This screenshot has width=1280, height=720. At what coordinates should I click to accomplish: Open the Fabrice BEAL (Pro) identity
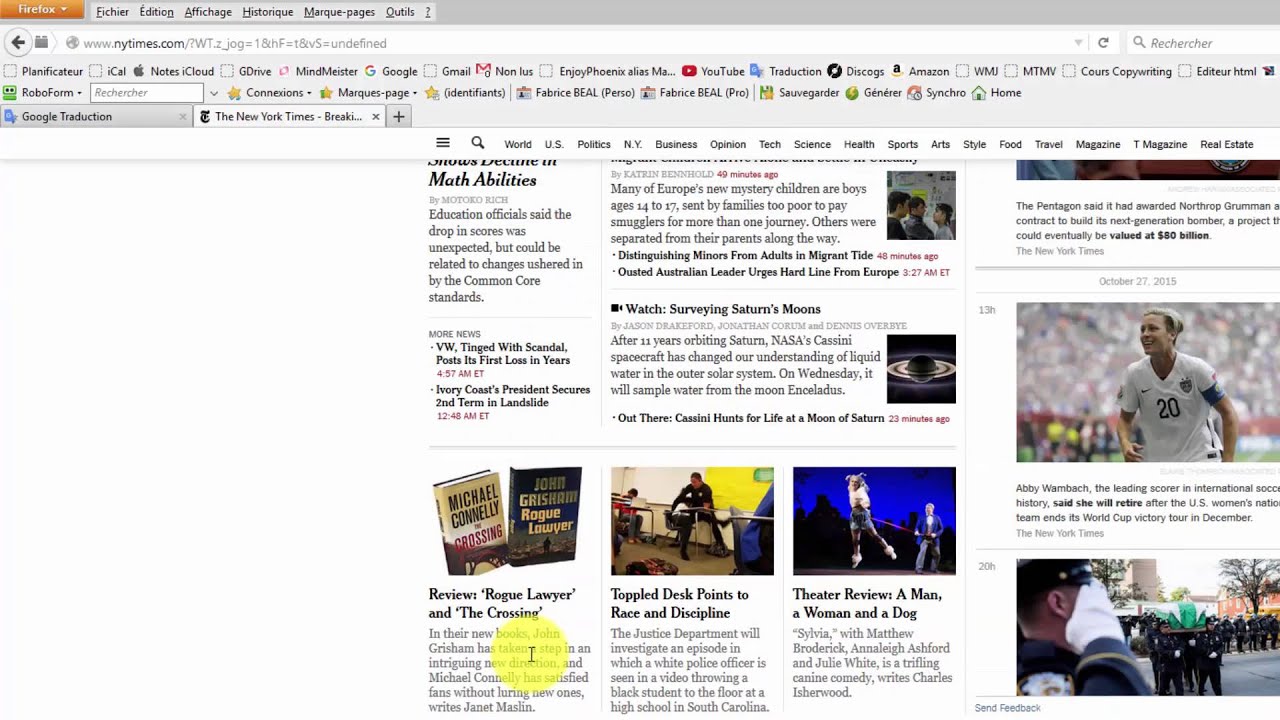[x=695, y=92]
